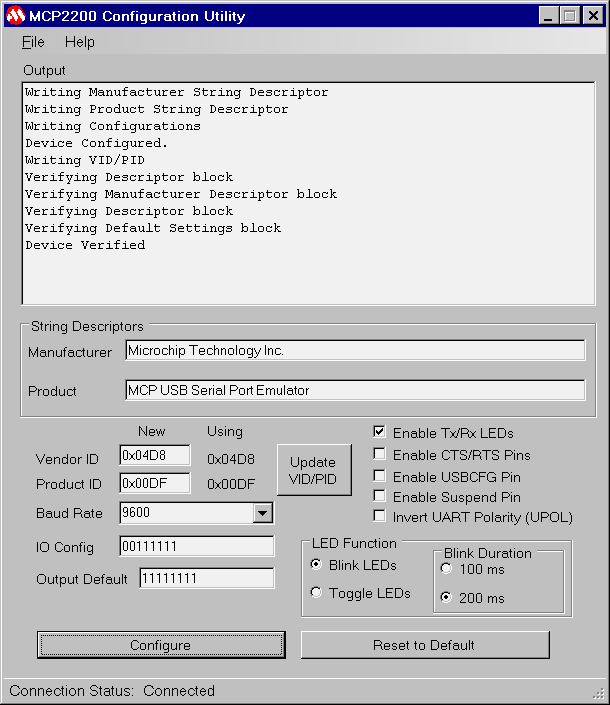
Task: Click 'Writing VID/PID' output line
Action: click(85, 160)
